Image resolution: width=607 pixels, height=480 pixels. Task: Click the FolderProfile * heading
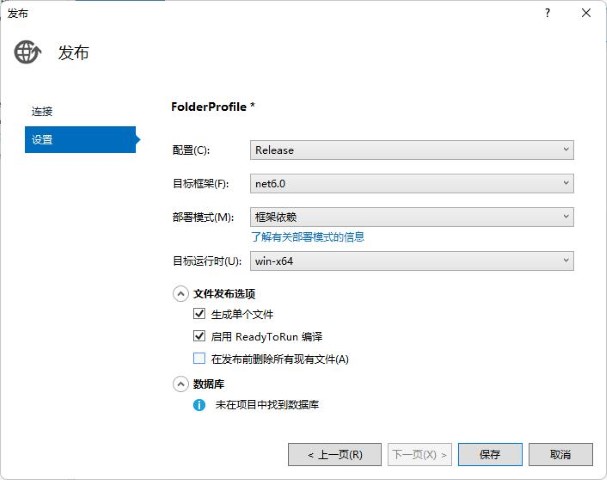tap(213, 107)
